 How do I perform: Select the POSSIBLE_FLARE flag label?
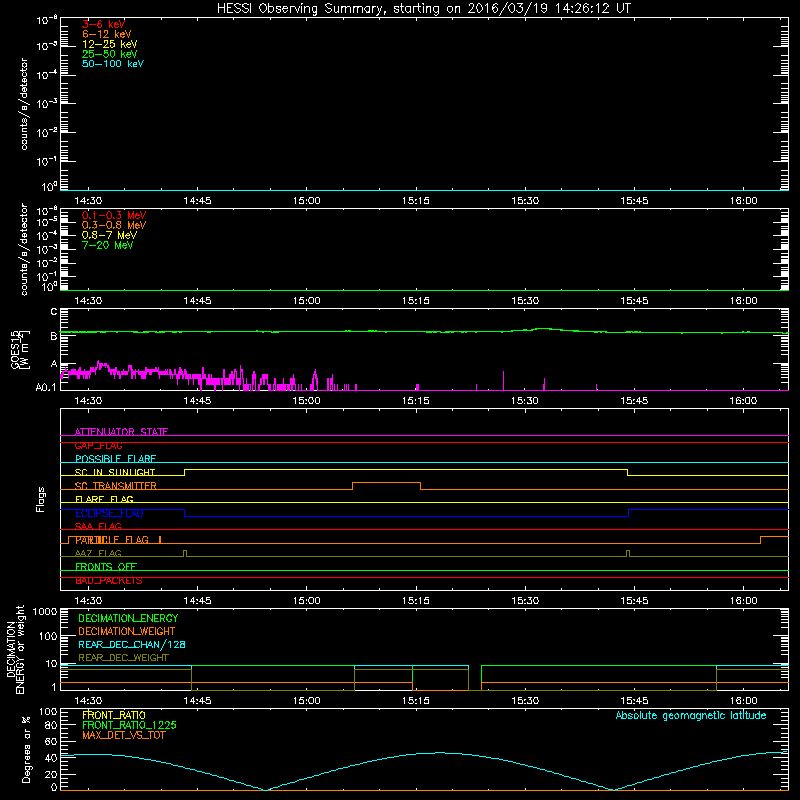pos(115,459)
